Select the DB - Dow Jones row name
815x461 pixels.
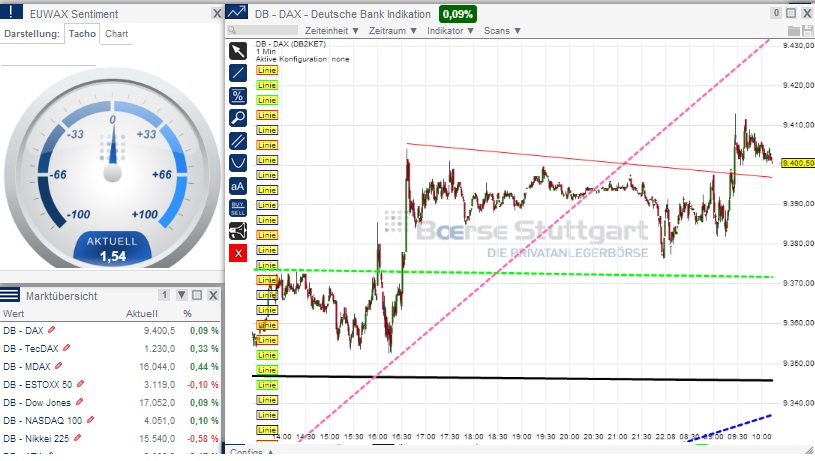click(37, 403)
